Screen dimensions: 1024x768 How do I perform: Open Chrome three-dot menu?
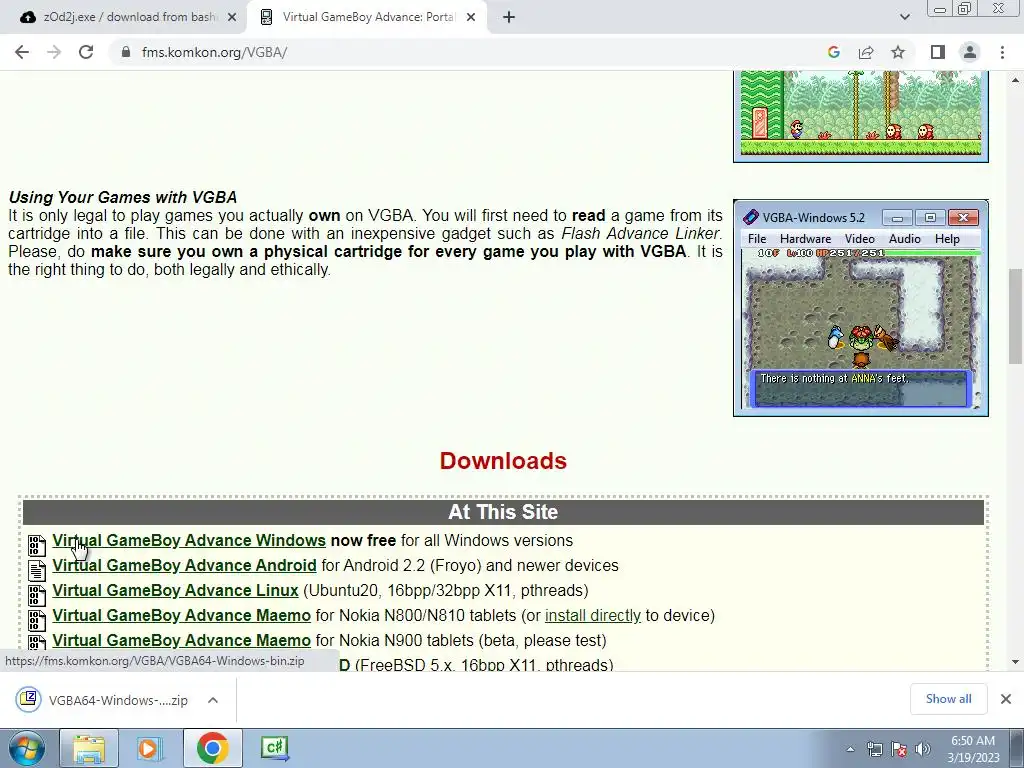pos(1002,52)
